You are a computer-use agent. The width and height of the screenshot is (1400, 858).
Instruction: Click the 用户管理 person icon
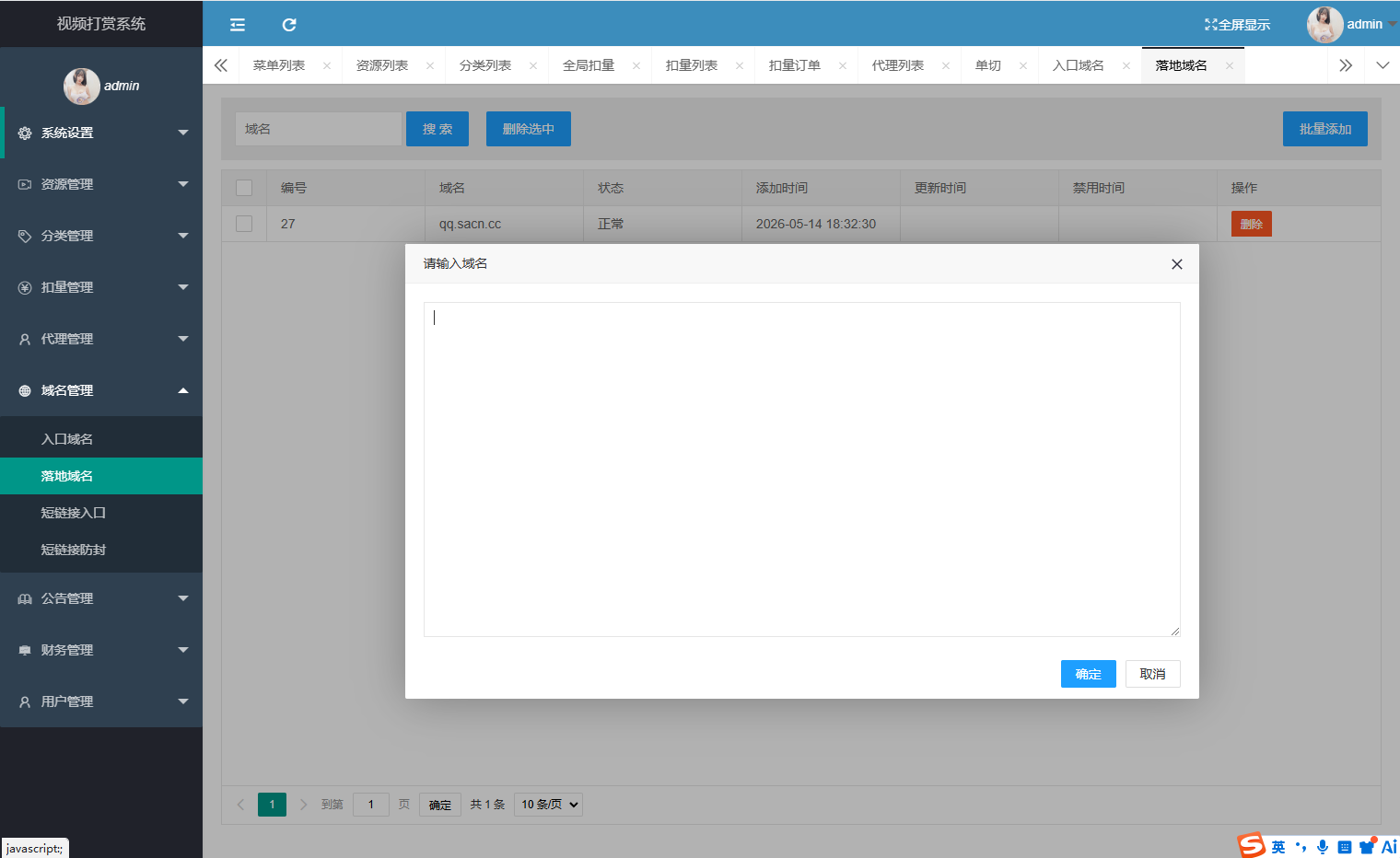point(25,702)
